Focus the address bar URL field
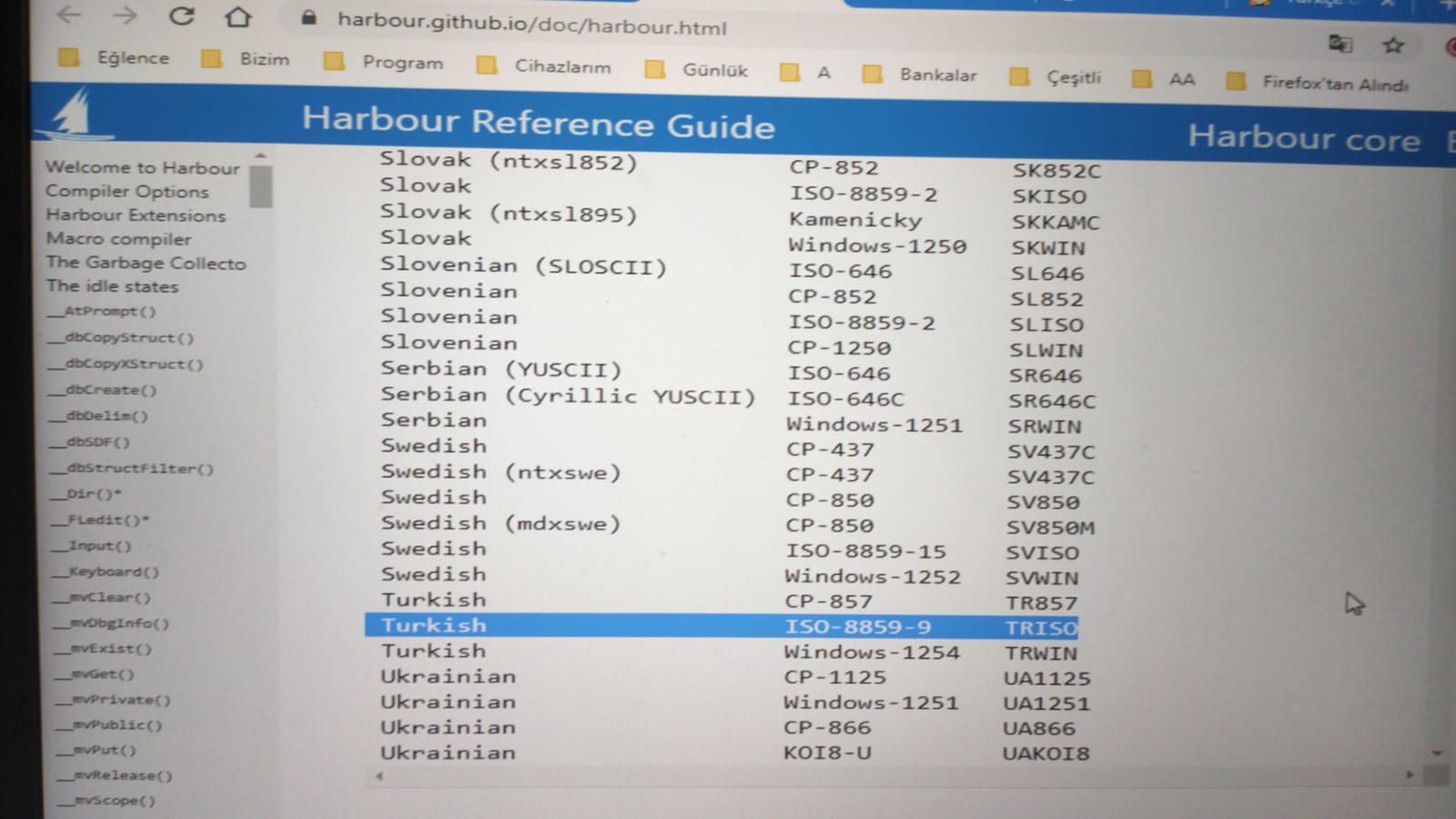This screenshot has height=819, width=1456. [x=531, y=24]
